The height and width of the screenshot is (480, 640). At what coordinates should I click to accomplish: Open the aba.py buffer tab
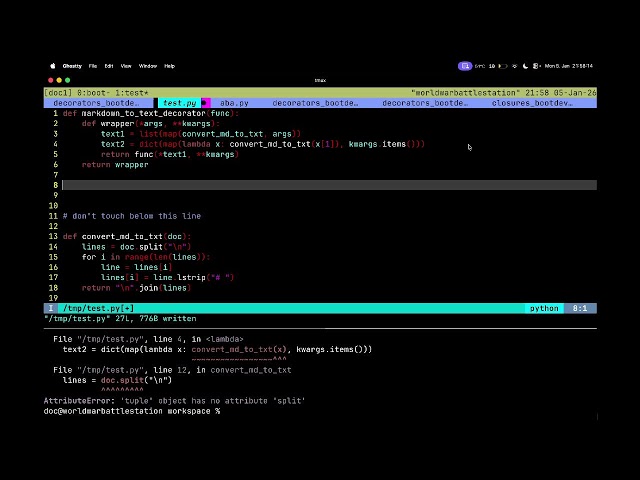(x=234, y=103)
